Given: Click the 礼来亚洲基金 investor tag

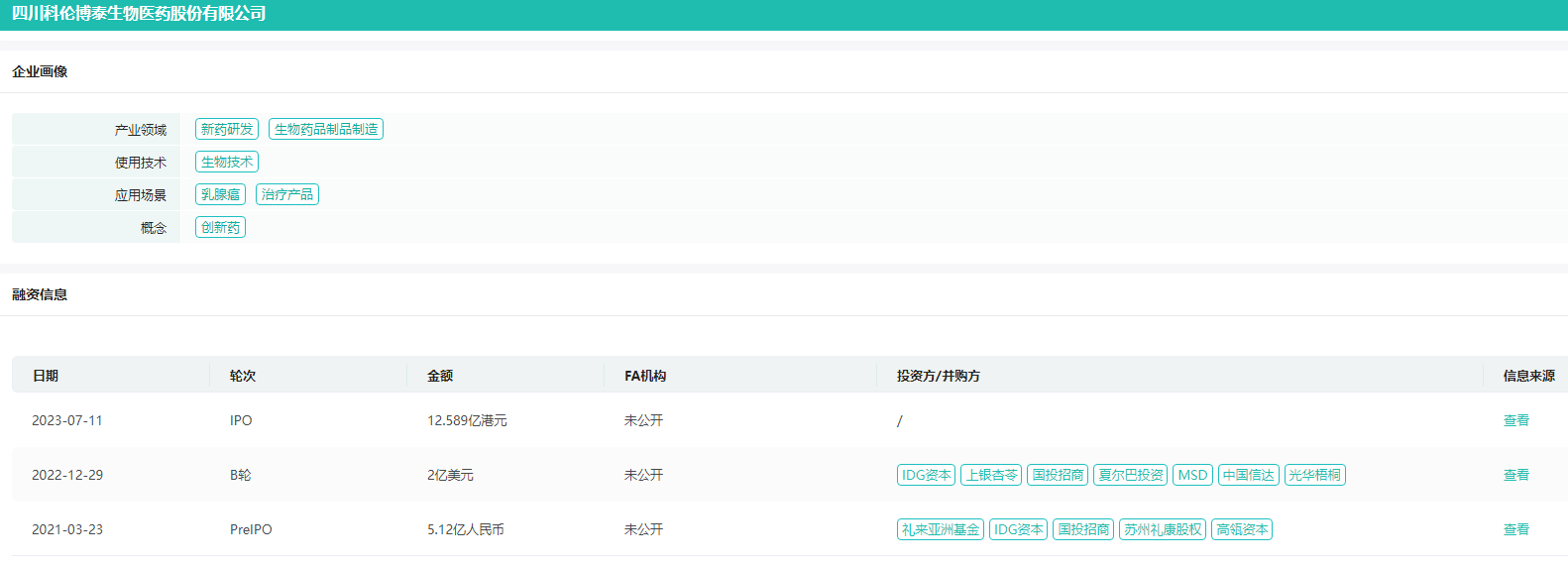Looking at the screenshot, I should [x=941, y=529].
